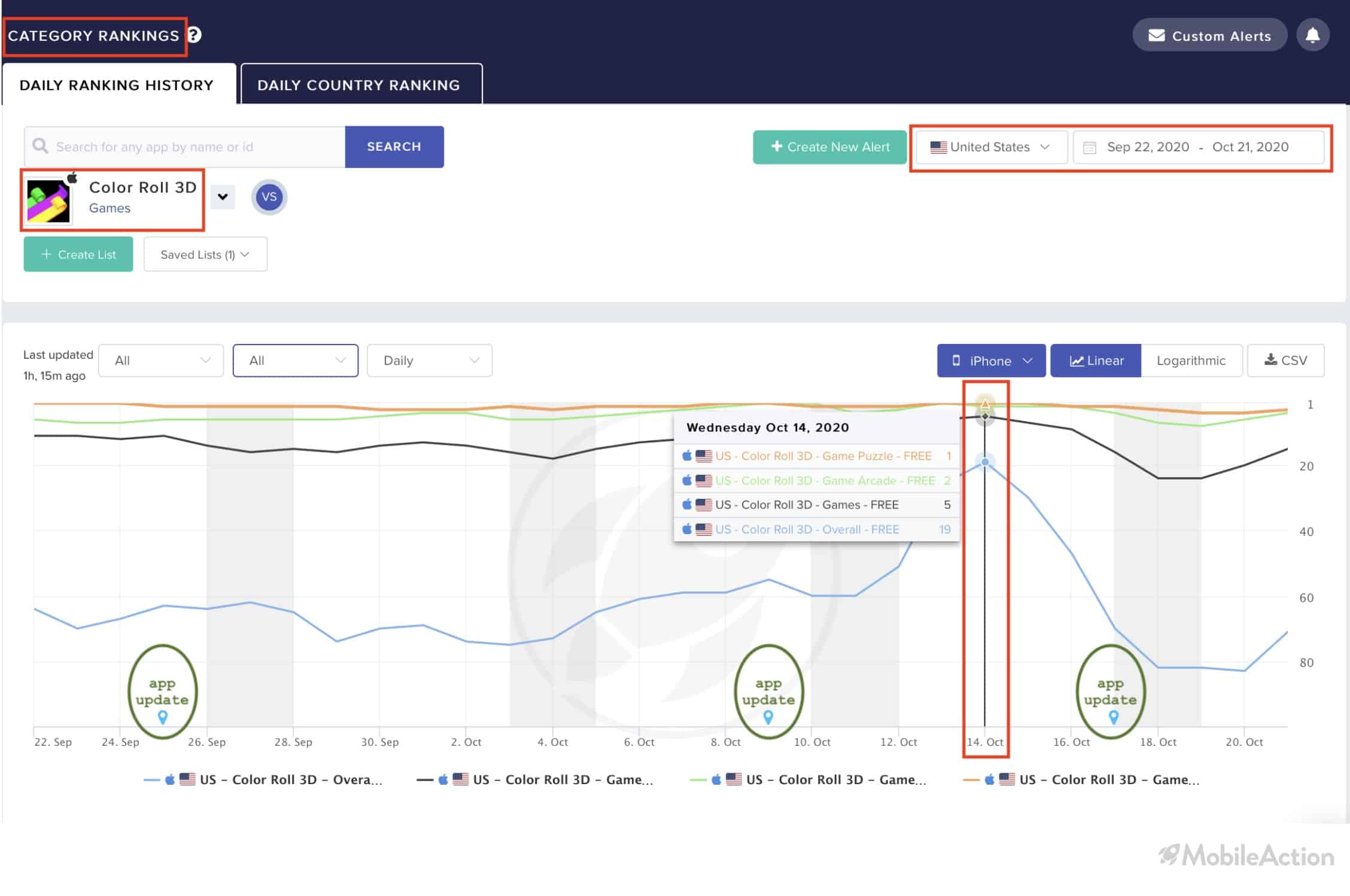Click Create New Alert
Image resolution: width=1350 pixels, height=896 pixels.
(830, 147)
